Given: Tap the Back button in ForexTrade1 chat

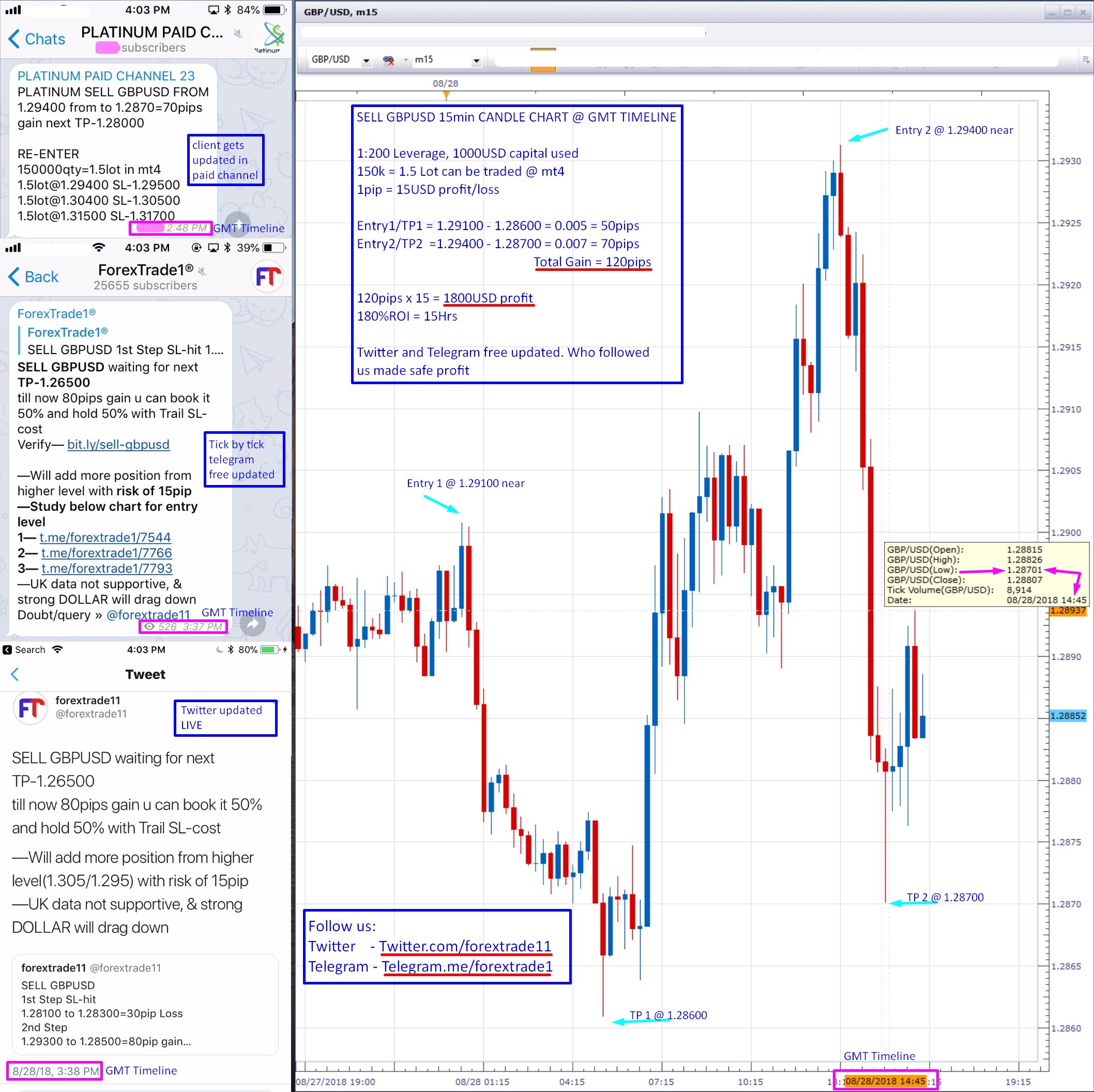Looking at the screenshot, I should (34, 277).
